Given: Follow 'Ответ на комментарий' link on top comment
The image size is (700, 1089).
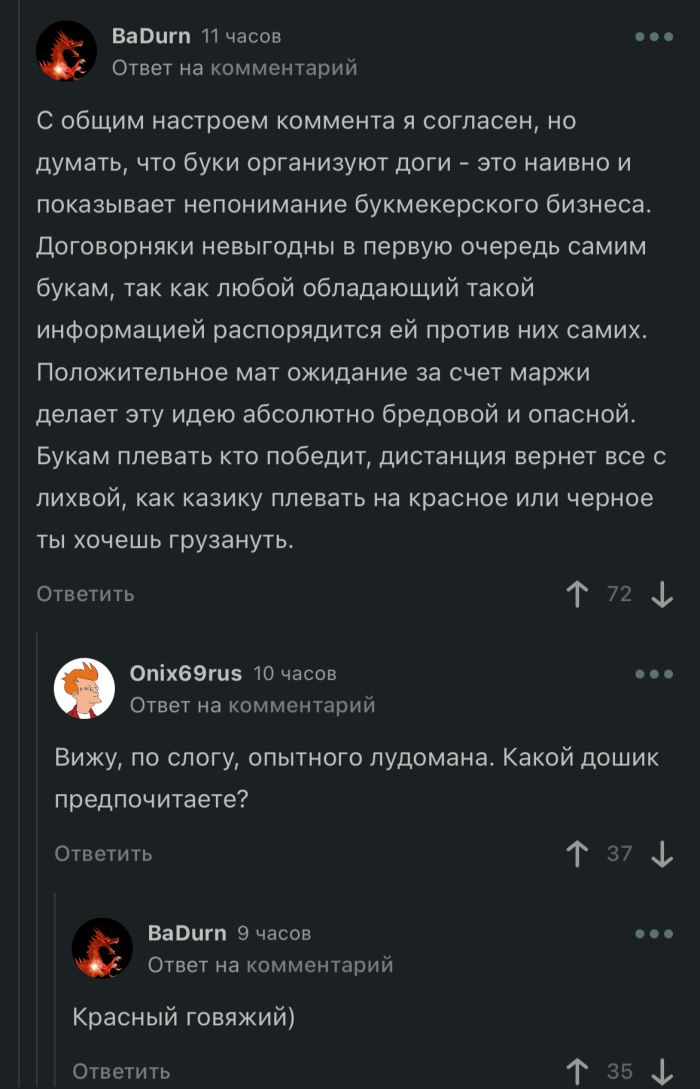Looking at the screenshot, I should click(234, 68).
